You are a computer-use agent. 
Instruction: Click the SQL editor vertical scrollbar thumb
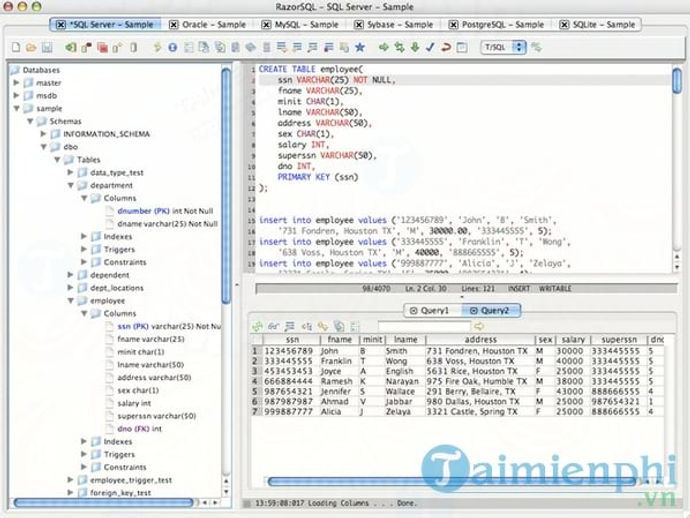point(677,80)
